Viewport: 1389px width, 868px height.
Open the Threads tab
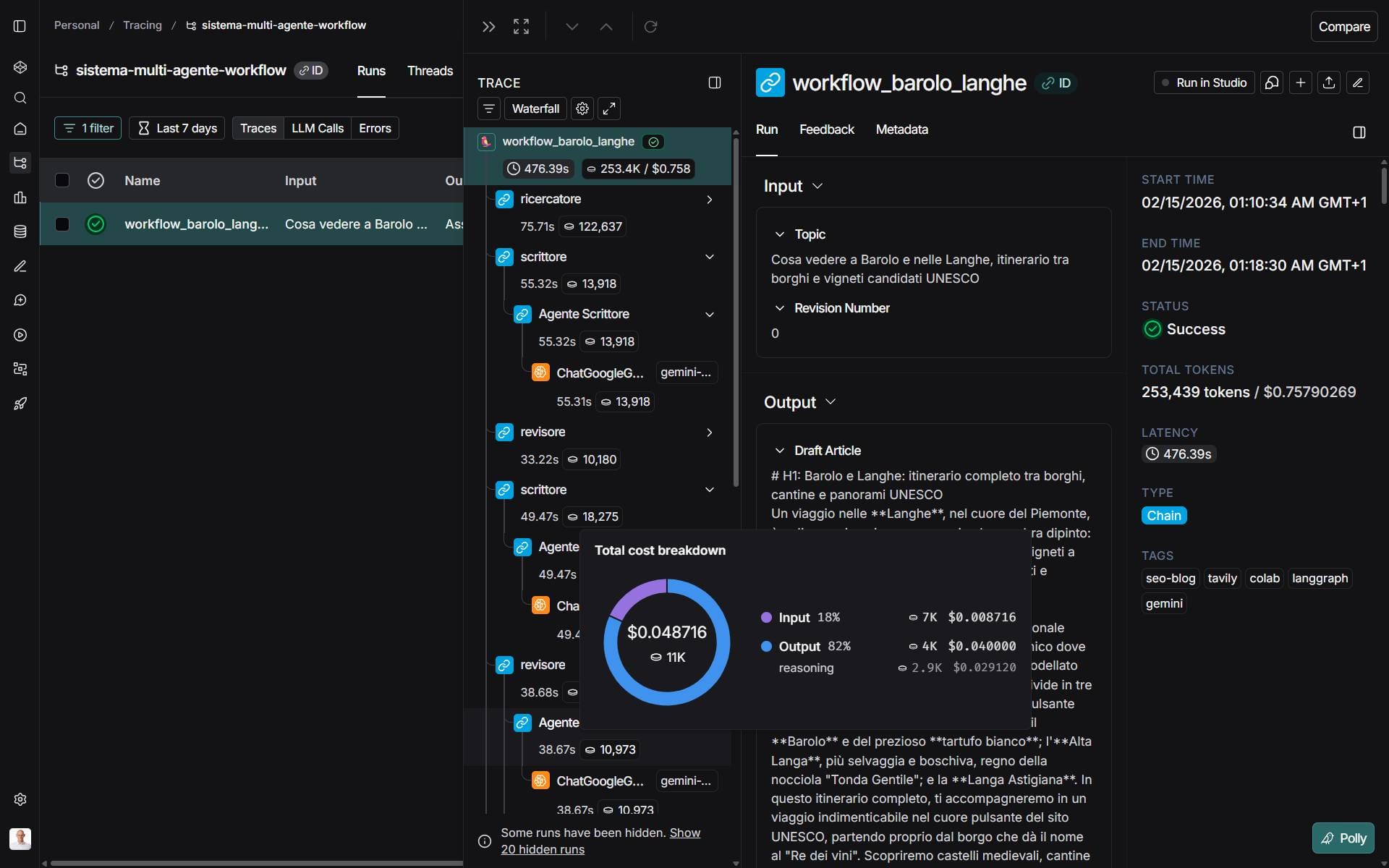(x=430, y=71)
